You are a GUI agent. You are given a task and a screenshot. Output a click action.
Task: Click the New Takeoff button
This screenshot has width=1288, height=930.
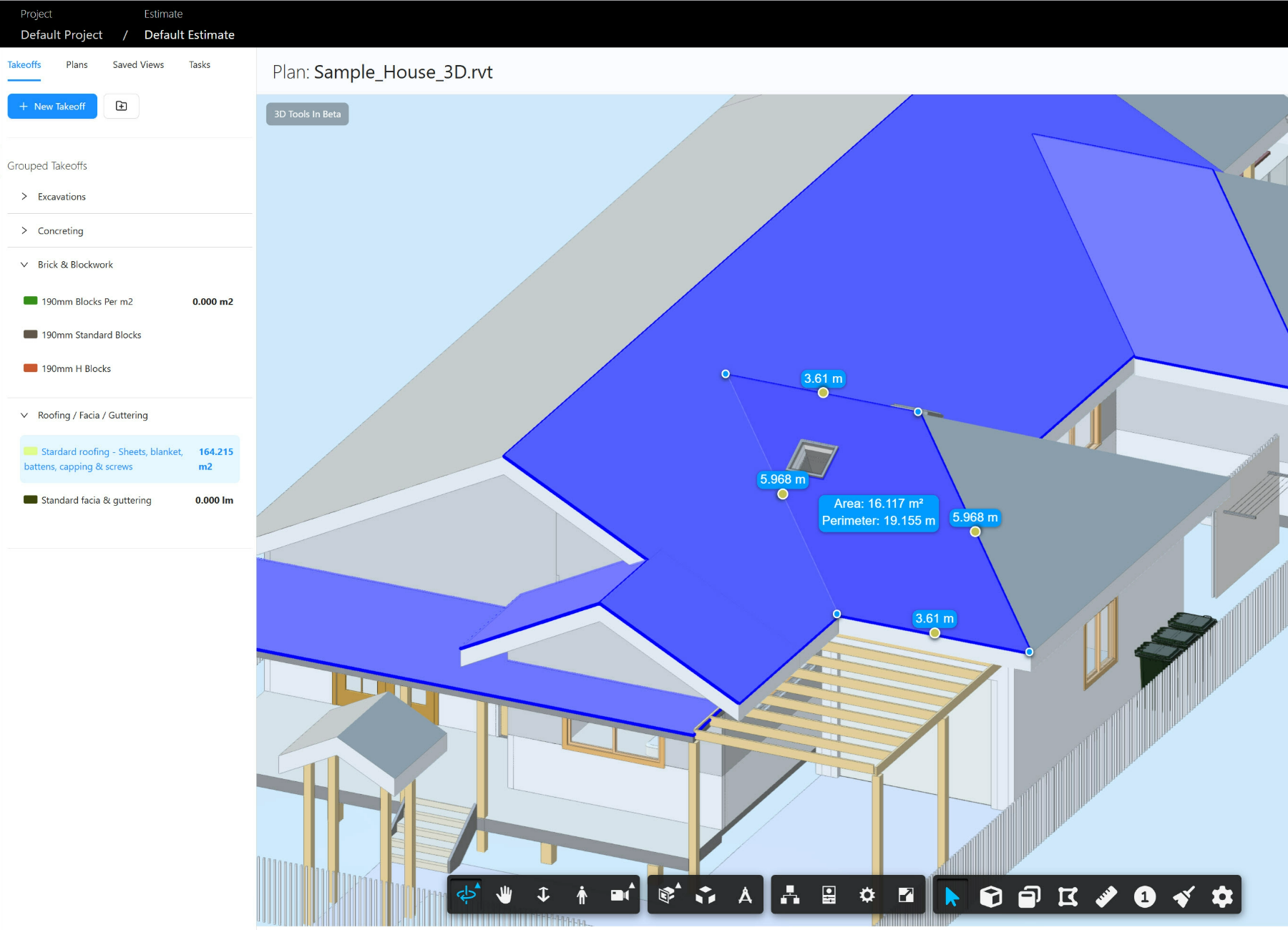pyautogui.click(x=52, y=106)
